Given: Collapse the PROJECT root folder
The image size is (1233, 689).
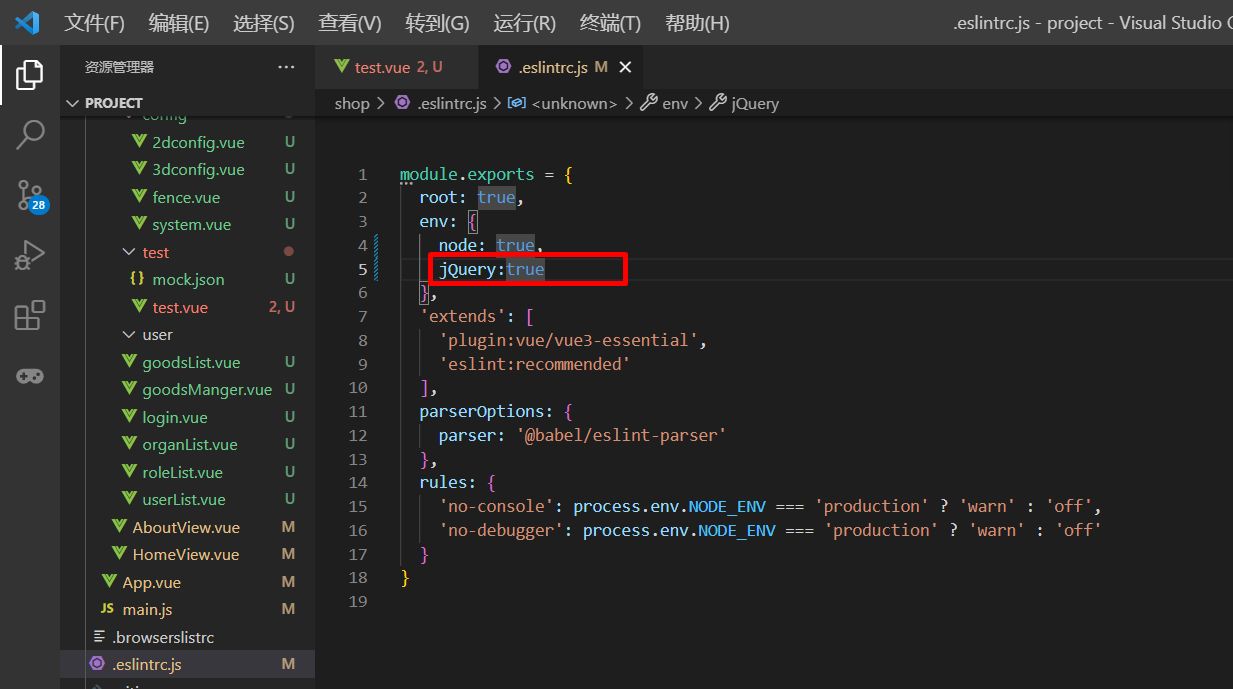Looking at the screenshot, I should pos(73,103).
